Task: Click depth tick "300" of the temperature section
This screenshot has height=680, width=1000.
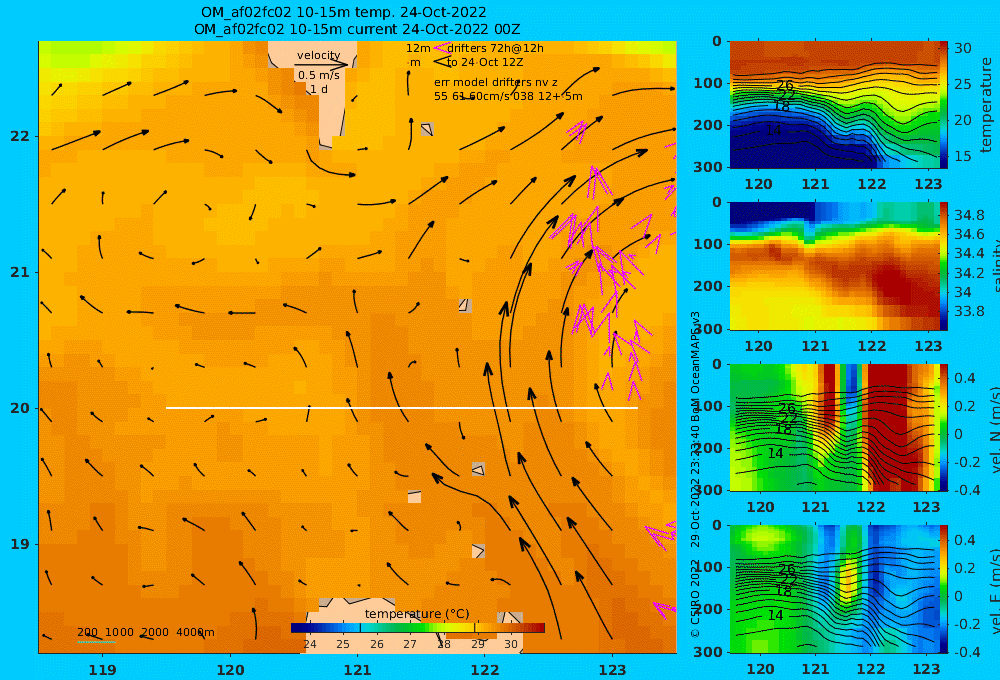Action: [x=708, y=167]
